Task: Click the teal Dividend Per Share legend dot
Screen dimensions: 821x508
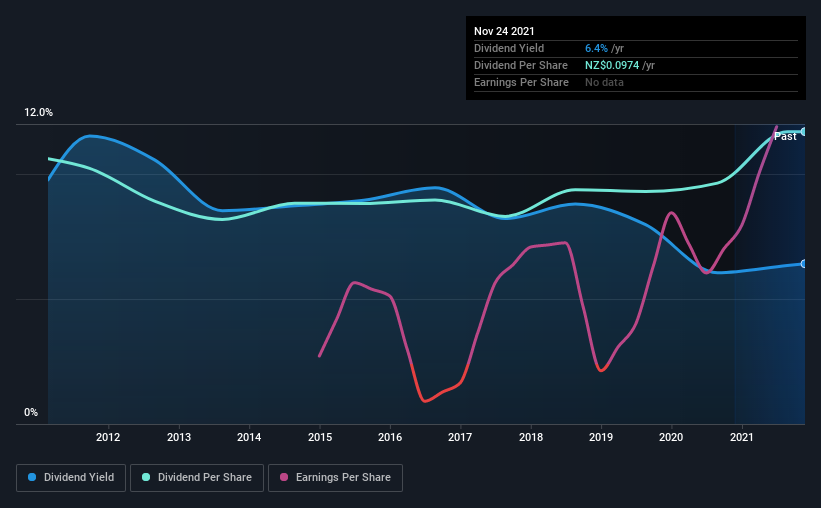Action: [x=146, y=477]
